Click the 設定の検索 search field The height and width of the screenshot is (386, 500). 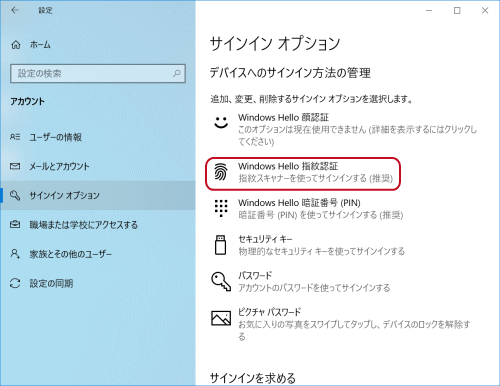(98, 73)
